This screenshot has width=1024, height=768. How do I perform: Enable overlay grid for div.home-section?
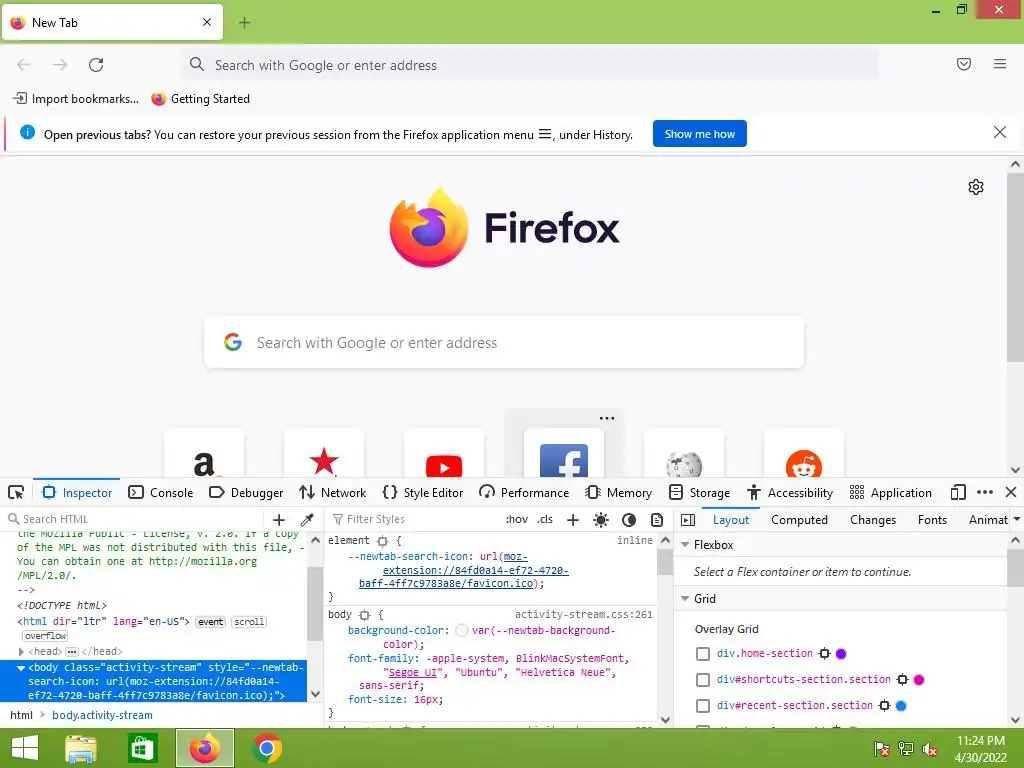703,654
